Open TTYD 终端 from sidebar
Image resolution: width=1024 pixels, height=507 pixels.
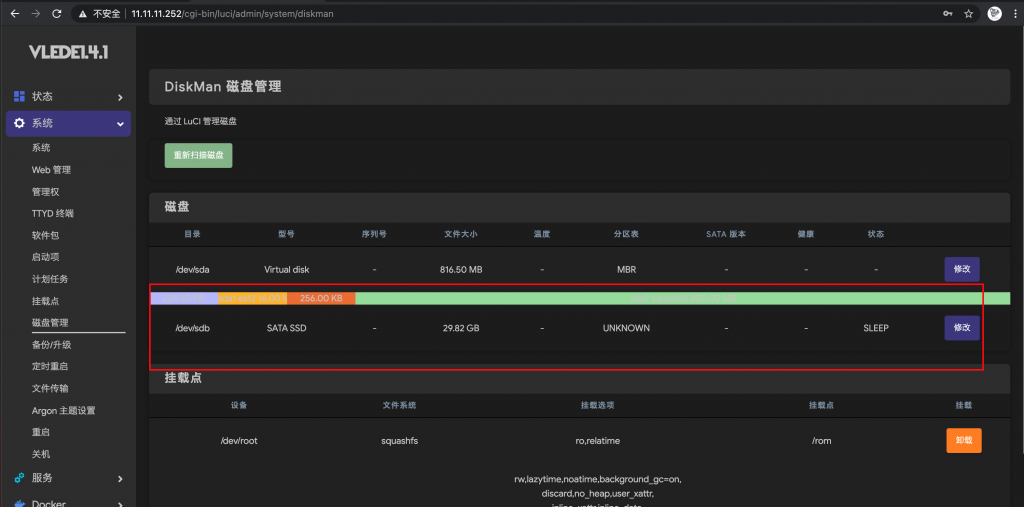pyautogui.click(x=52, y=213)
